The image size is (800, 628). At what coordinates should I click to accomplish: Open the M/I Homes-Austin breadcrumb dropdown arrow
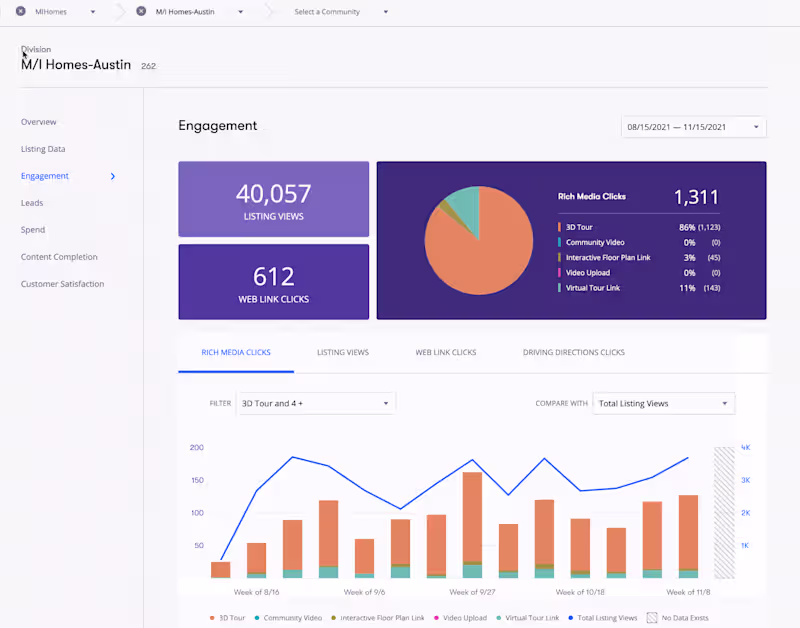241,12
